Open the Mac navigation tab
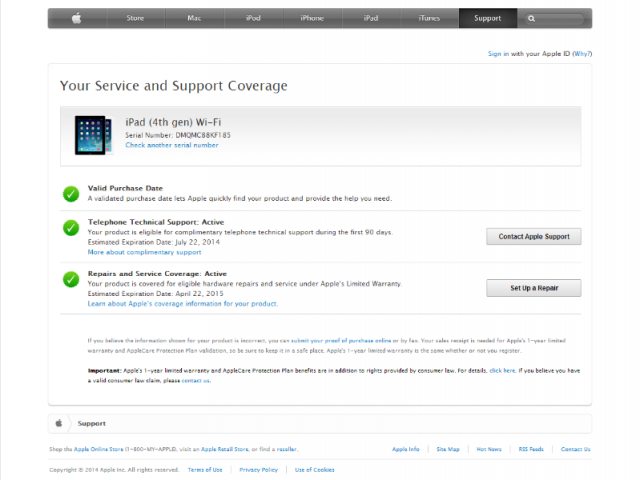 click(192, 18)
